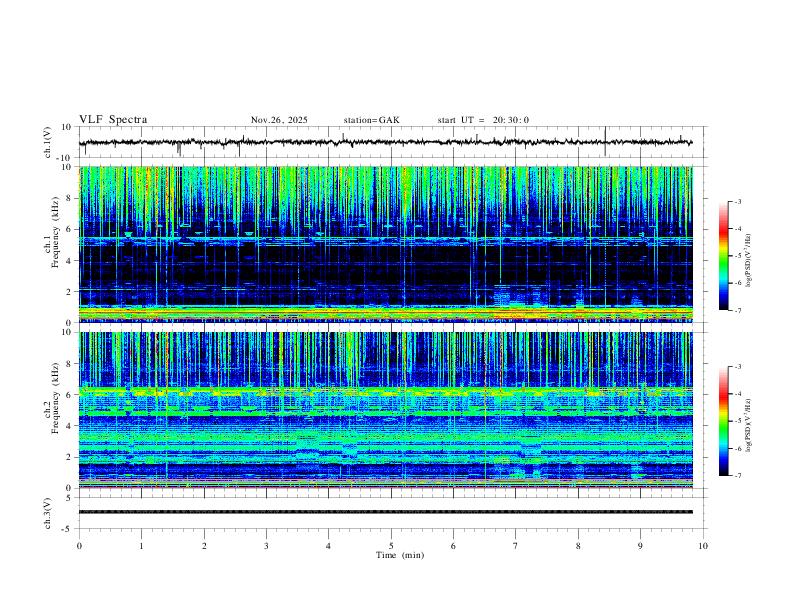
Task: Click the -7 label on upper color bar
Action: click(x=738, y=310)
